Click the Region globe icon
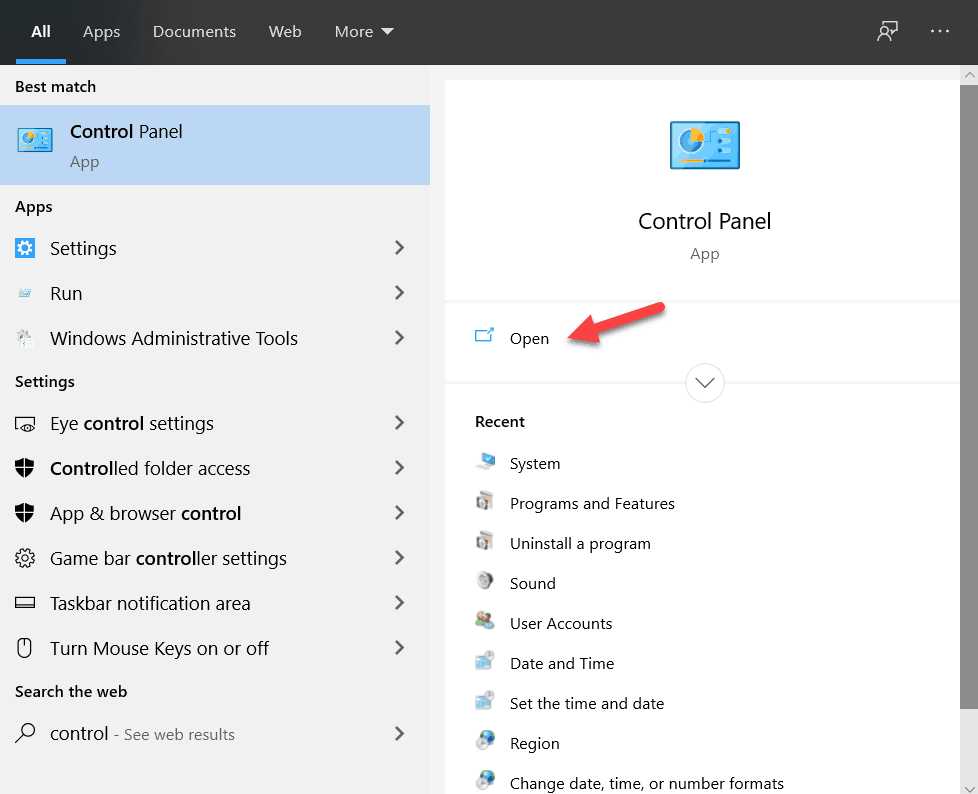978x794 pixels. 485,741
